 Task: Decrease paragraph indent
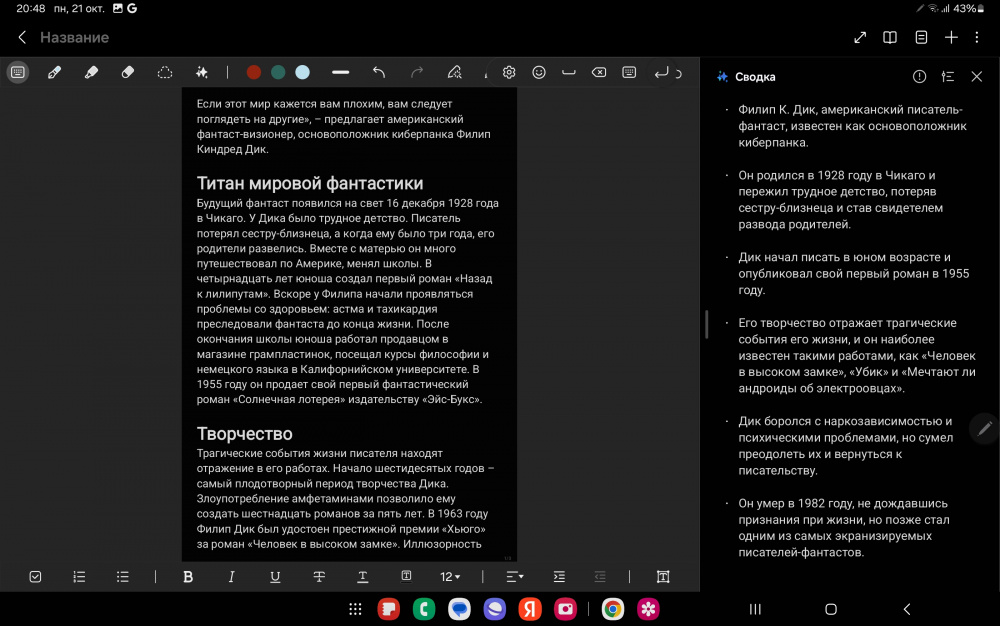click(599, 577)
